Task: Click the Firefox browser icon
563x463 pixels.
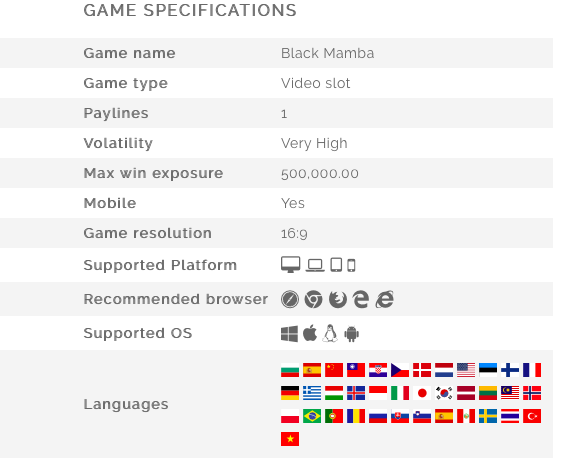Action: tap(338, 299)
